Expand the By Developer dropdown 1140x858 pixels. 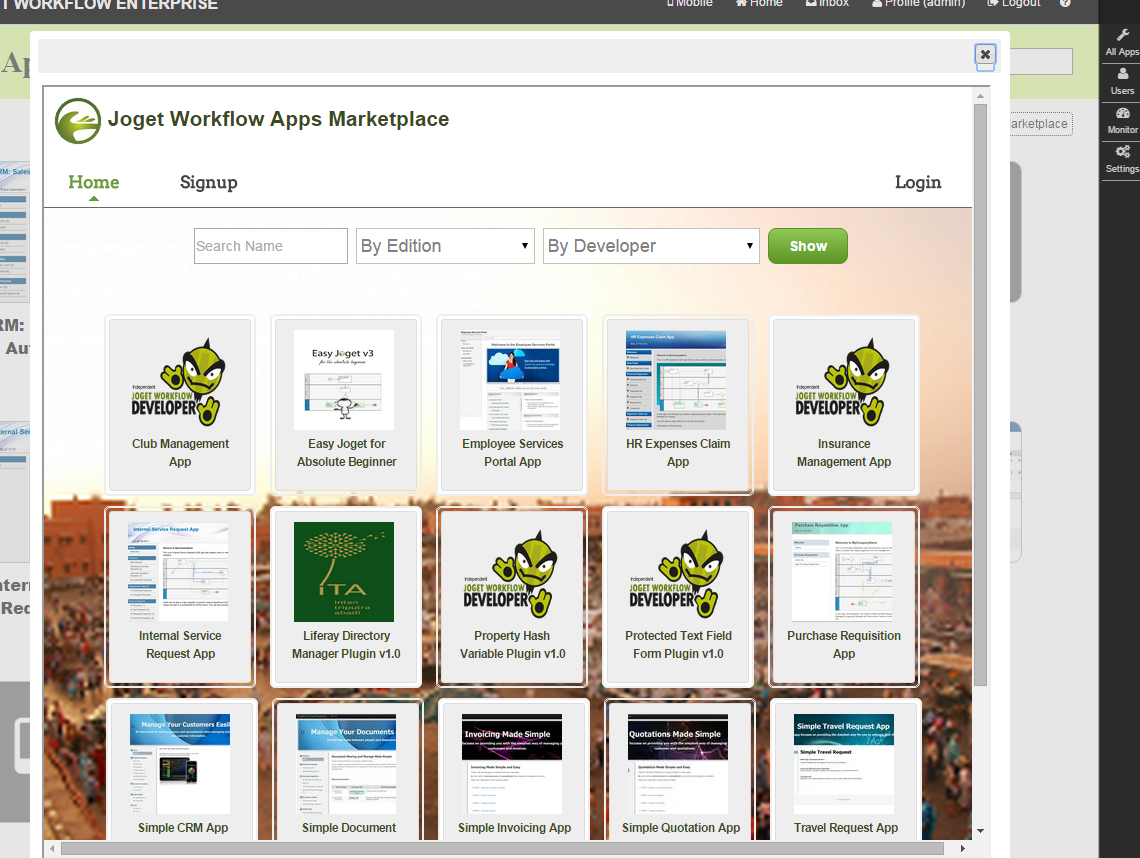(x=650, y=246)
